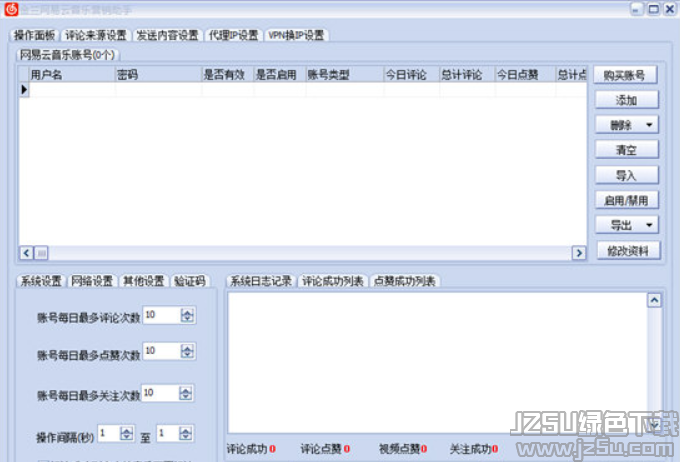The height and width of the screenshot is (462, 680).
Task: Open the 导出 dropdown button
Action: [627, 225]
